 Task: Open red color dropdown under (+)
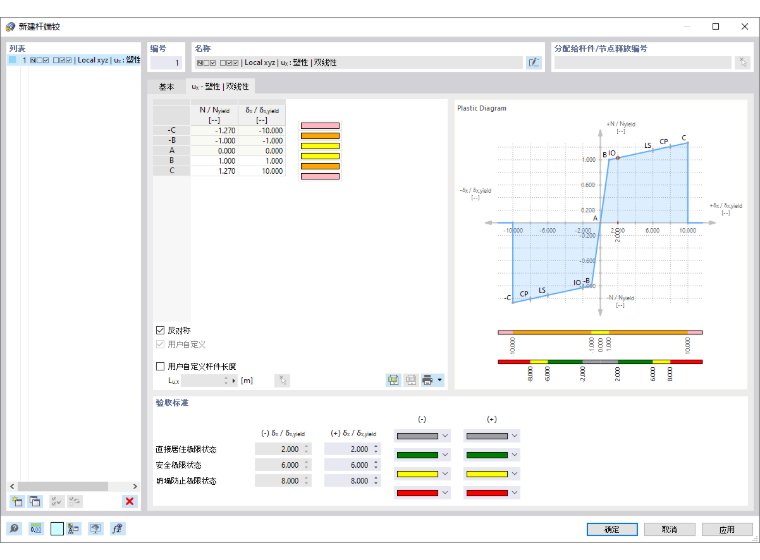pos(514,493)
